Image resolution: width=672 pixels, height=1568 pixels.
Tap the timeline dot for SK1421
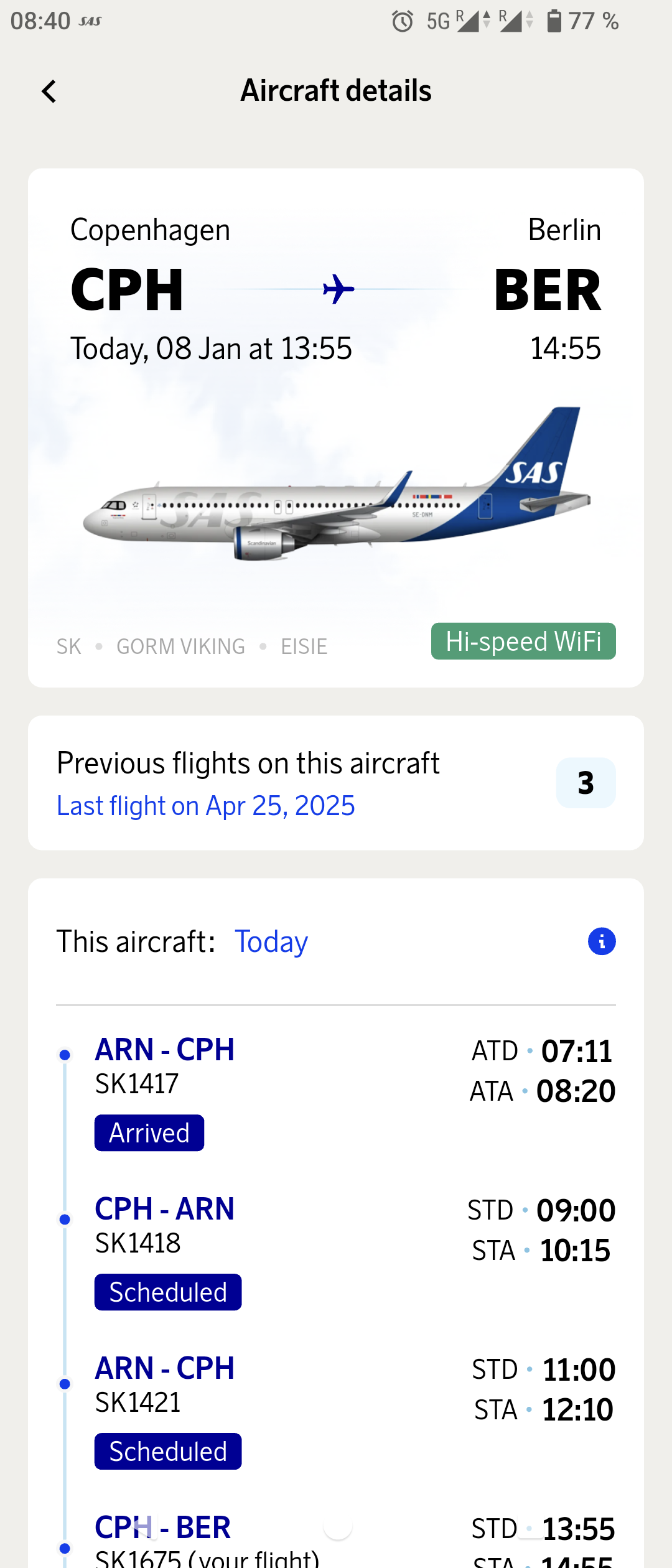point(65,1384)
